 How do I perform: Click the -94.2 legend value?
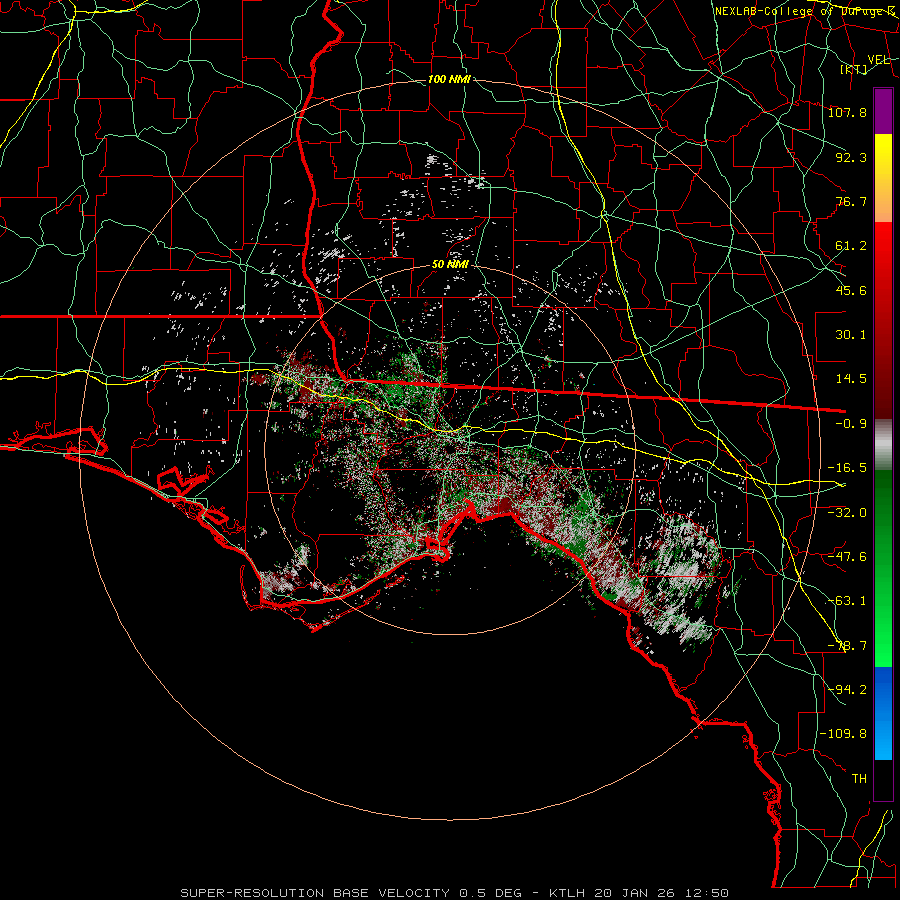[x=847, y=689]
